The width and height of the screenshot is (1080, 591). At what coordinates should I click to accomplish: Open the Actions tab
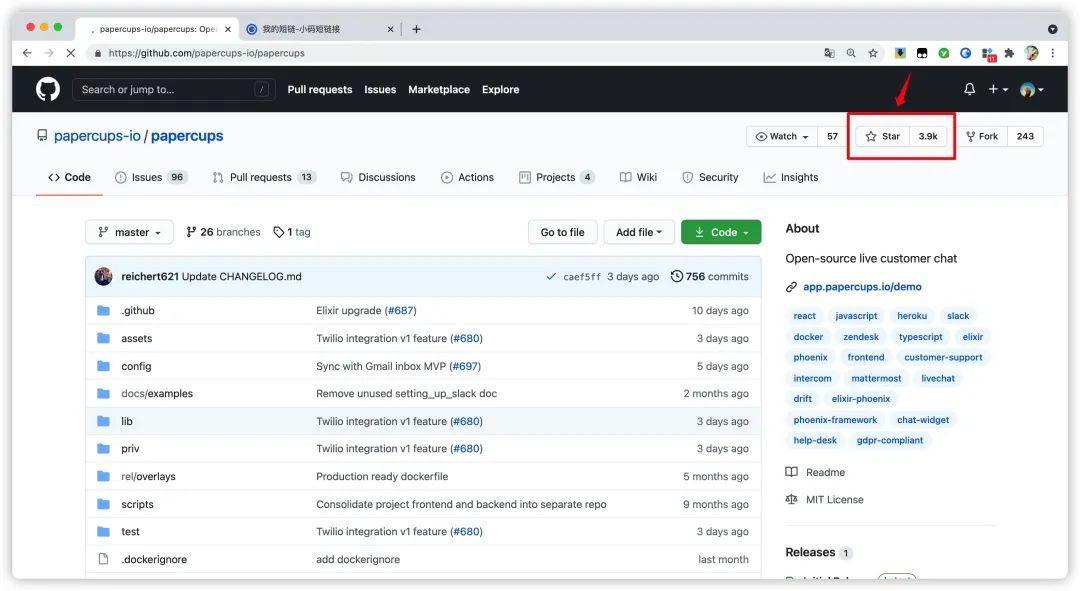coord(467,177)
